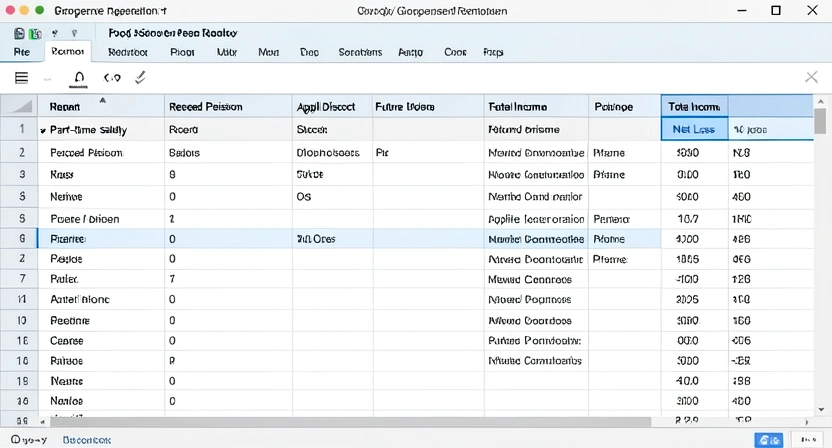Select the Poinoe column header
Viewport: 832px width, 448px height.
tap(625, 107)
